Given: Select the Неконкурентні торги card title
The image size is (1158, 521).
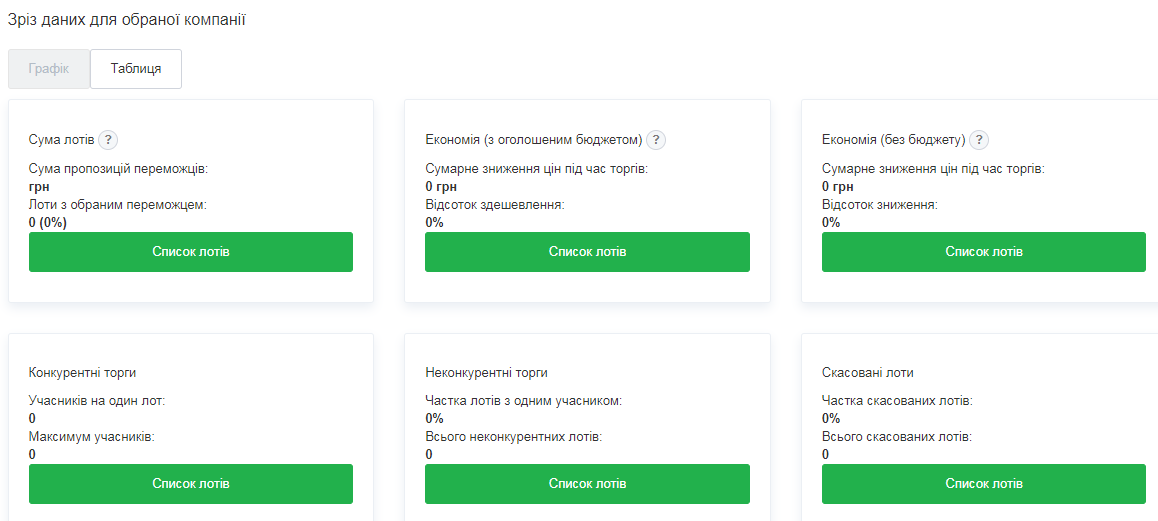Looking at the screenshot, I should (x=486, y=373).
